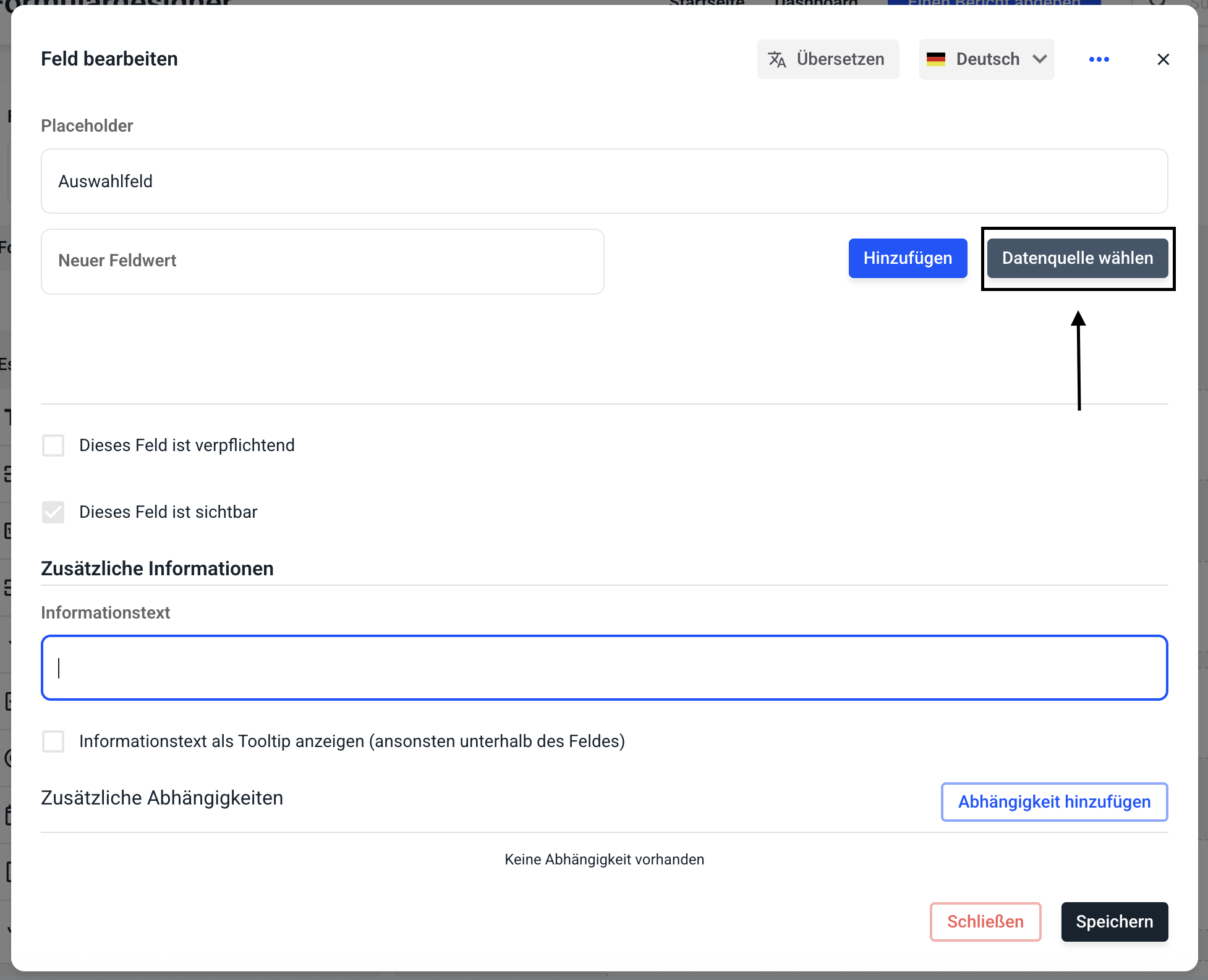Click the translate icon next to Übersetzen

776,59
